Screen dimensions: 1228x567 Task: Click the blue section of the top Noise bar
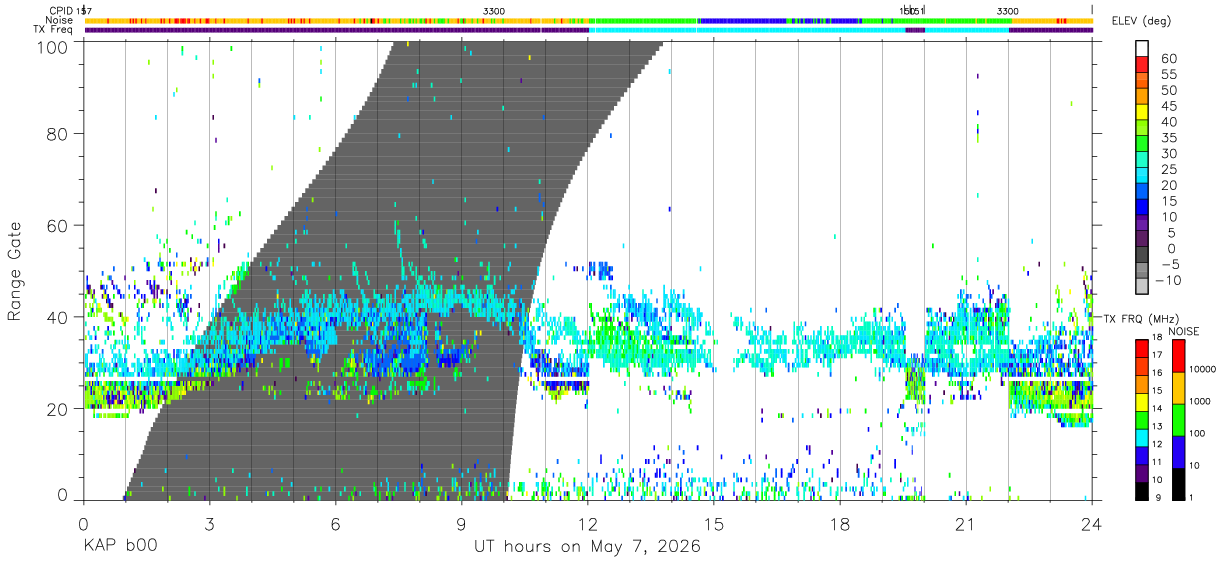click(x=745, y=20)
